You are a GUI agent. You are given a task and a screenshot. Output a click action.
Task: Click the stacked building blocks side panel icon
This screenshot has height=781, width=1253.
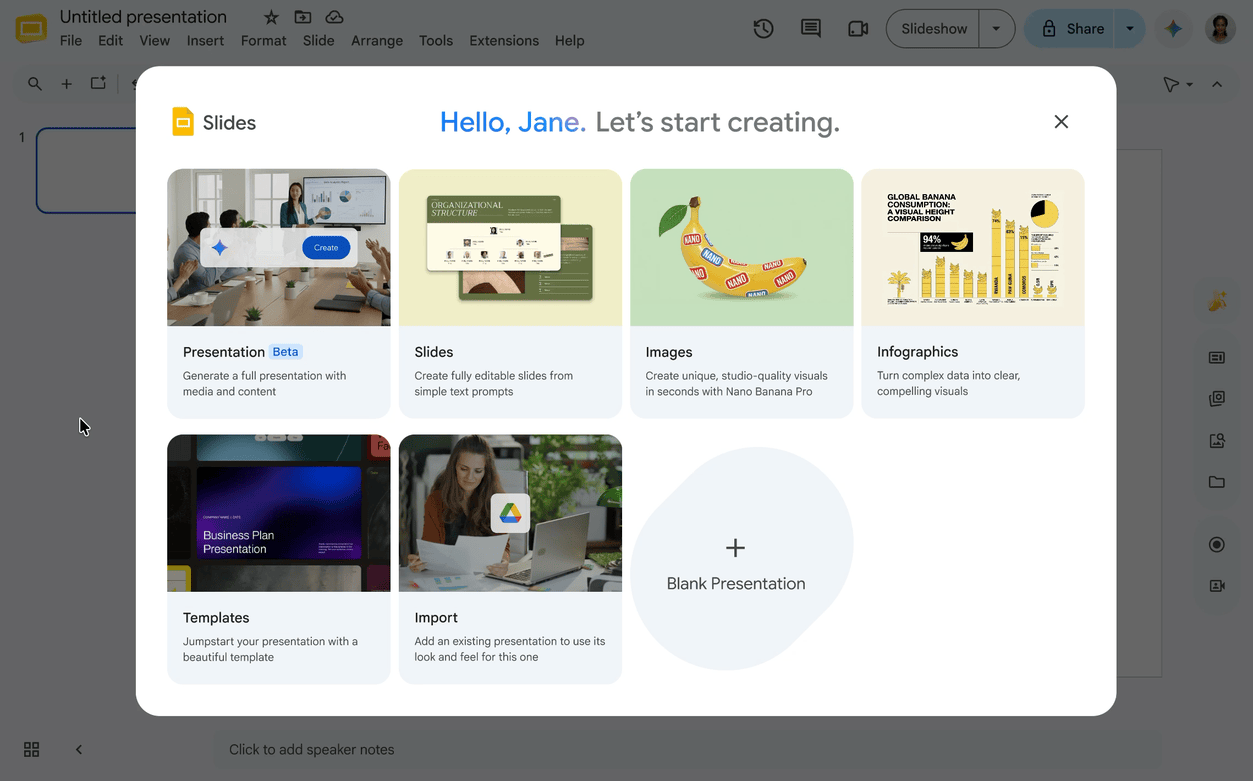(1217, 398)
